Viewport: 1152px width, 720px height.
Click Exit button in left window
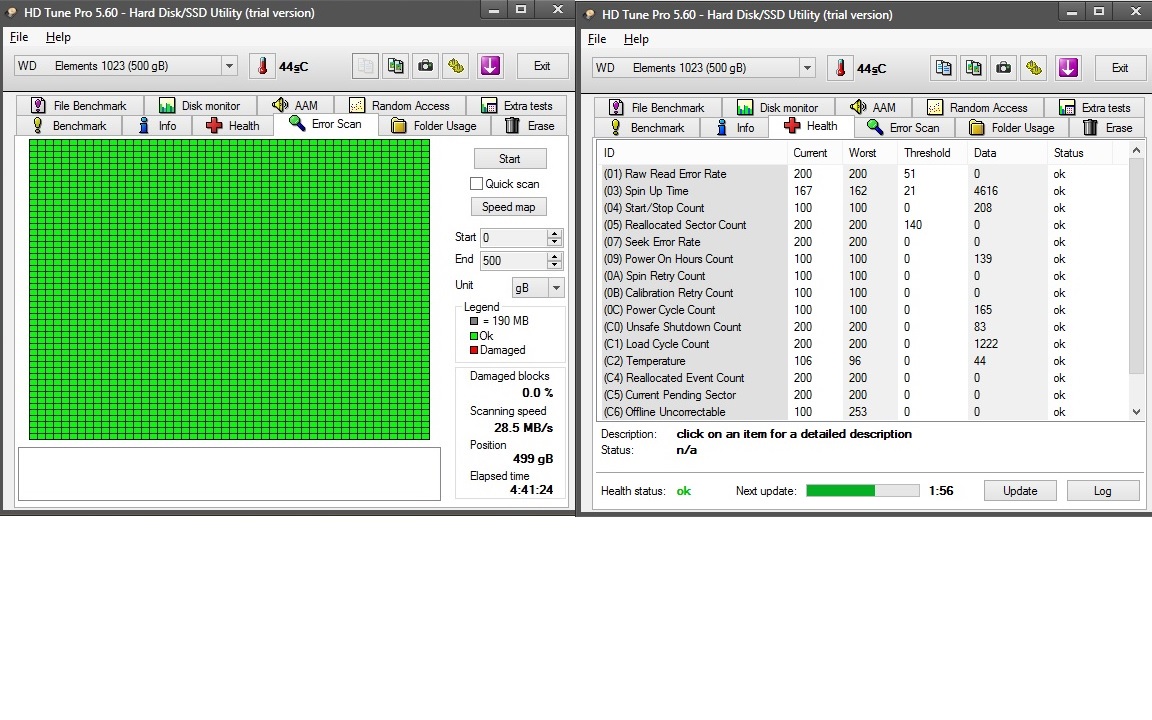coord(542,66)
